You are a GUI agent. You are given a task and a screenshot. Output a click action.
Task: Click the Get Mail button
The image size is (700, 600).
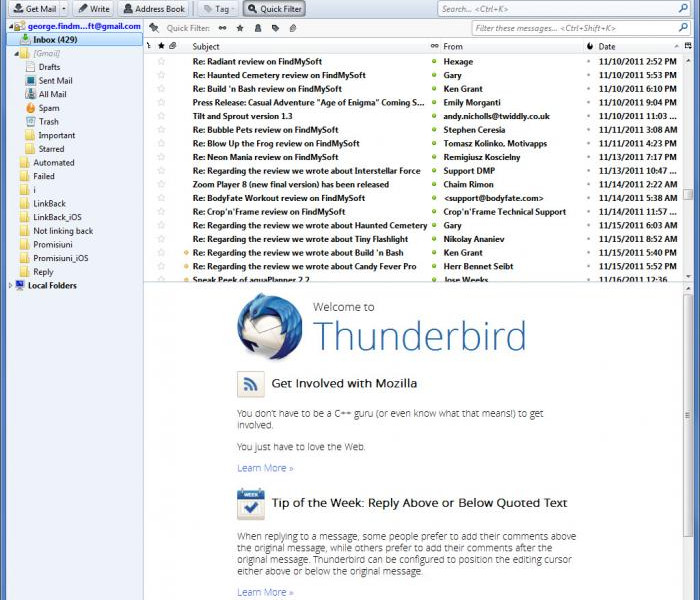click(35, 8)
